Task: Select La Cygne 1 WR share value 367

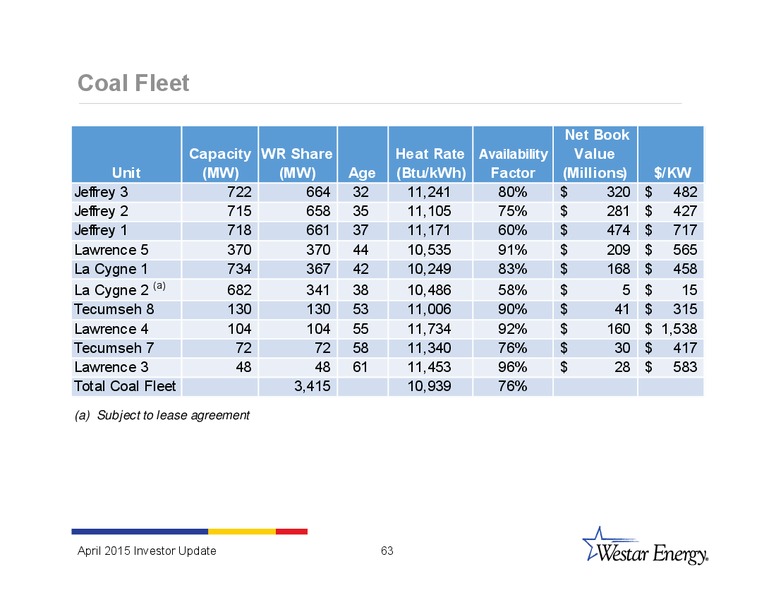Action: point(318,269)
